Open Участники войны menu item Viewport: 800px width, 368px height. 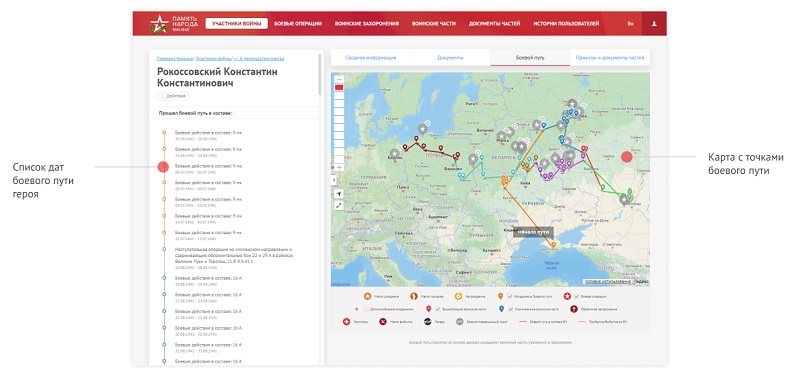click(237, 23)
